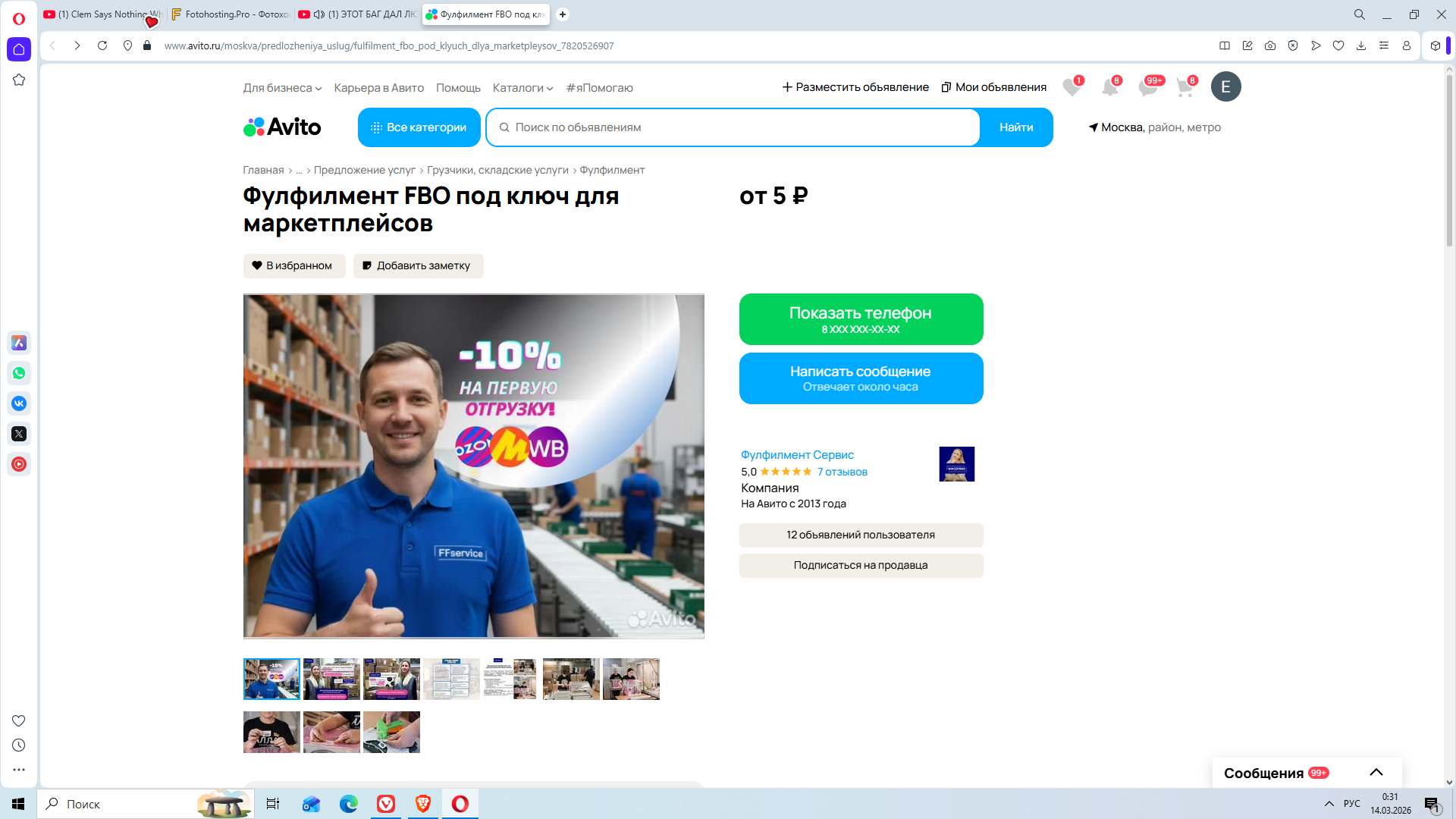The height and width of the screenshot is (819, 1456).
Task: Click WhatsApp icon in Opera sidebar
Action: point(19,373)
